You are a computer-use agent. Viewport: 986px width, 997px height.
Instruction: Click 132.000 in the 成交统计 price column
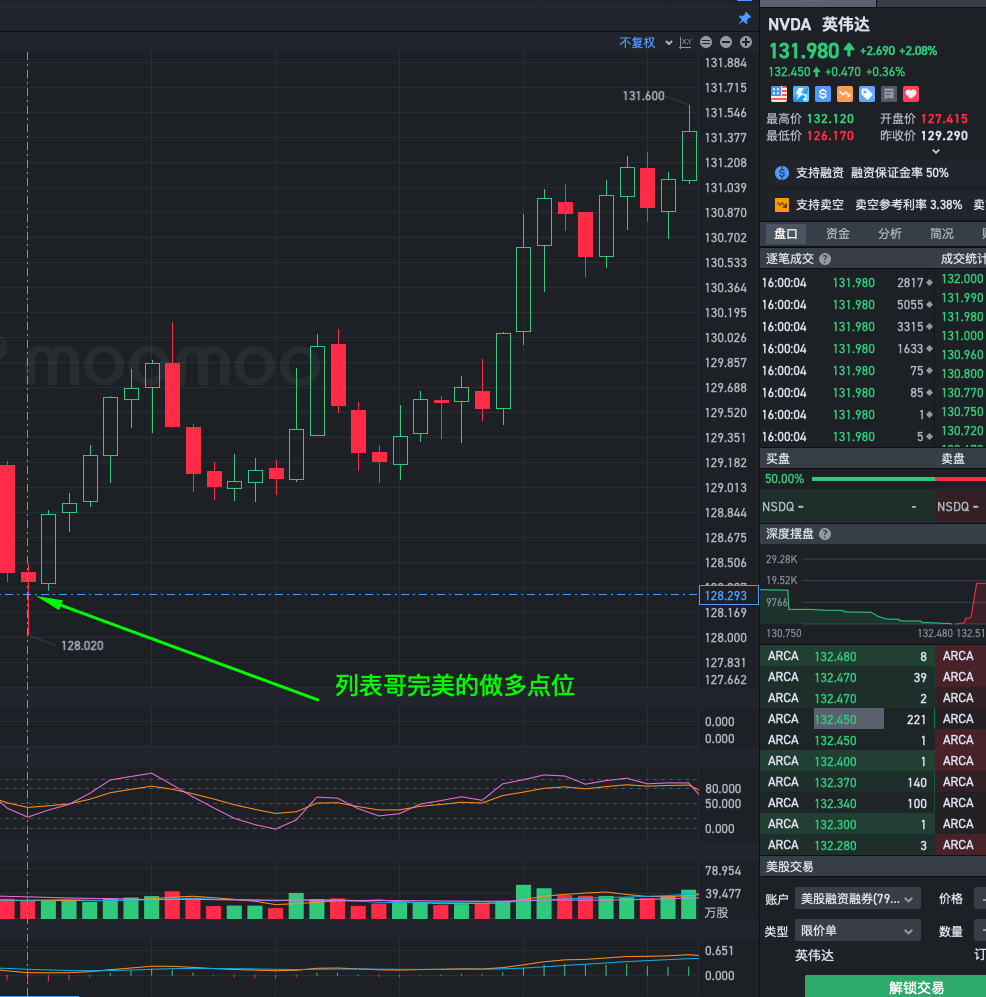[962, 278]
